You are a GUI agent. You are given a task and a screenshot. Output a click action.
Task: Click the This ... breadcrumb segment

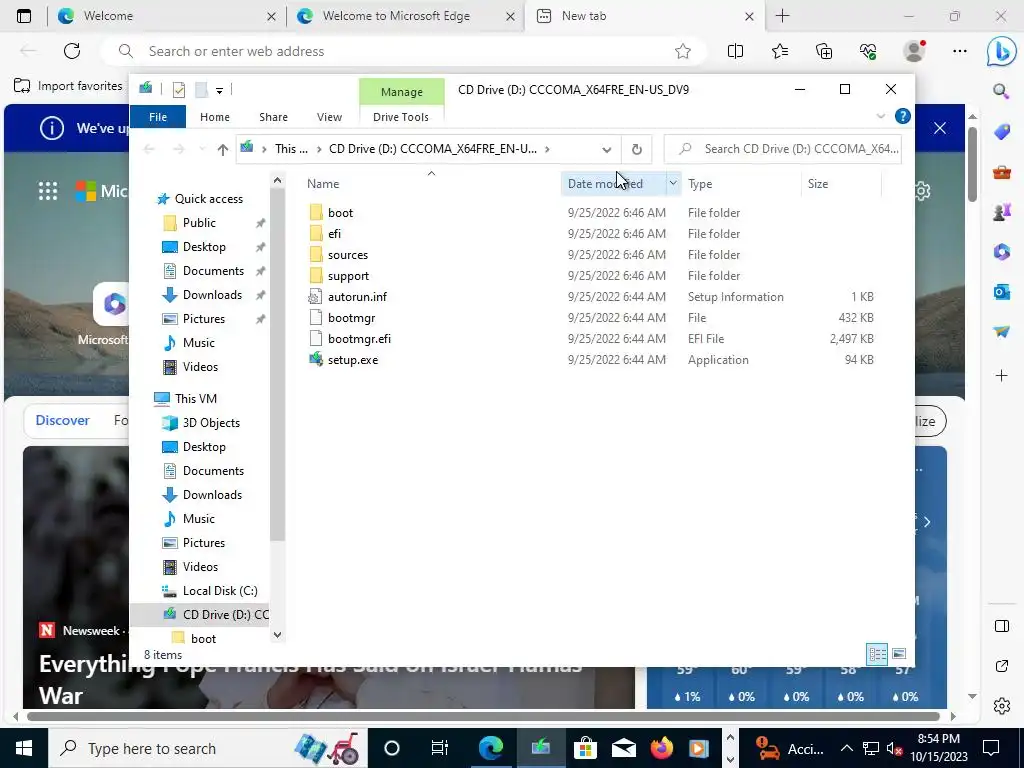tap(291, 149)
